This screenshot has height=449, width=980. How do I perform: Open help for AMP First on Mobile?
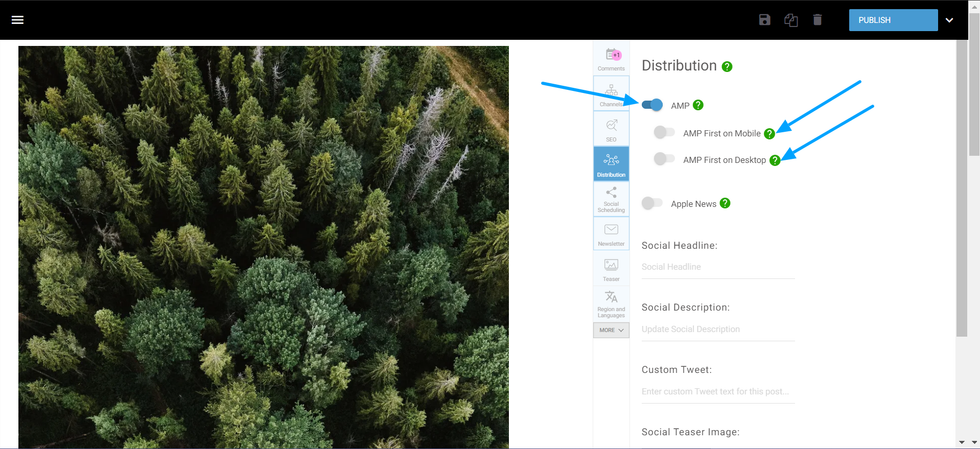(x=769, y=133)
